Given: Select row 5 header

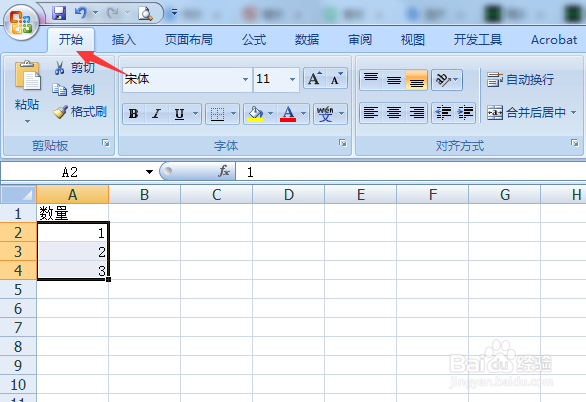Looking at the screenshot, I should coord(18,290).
